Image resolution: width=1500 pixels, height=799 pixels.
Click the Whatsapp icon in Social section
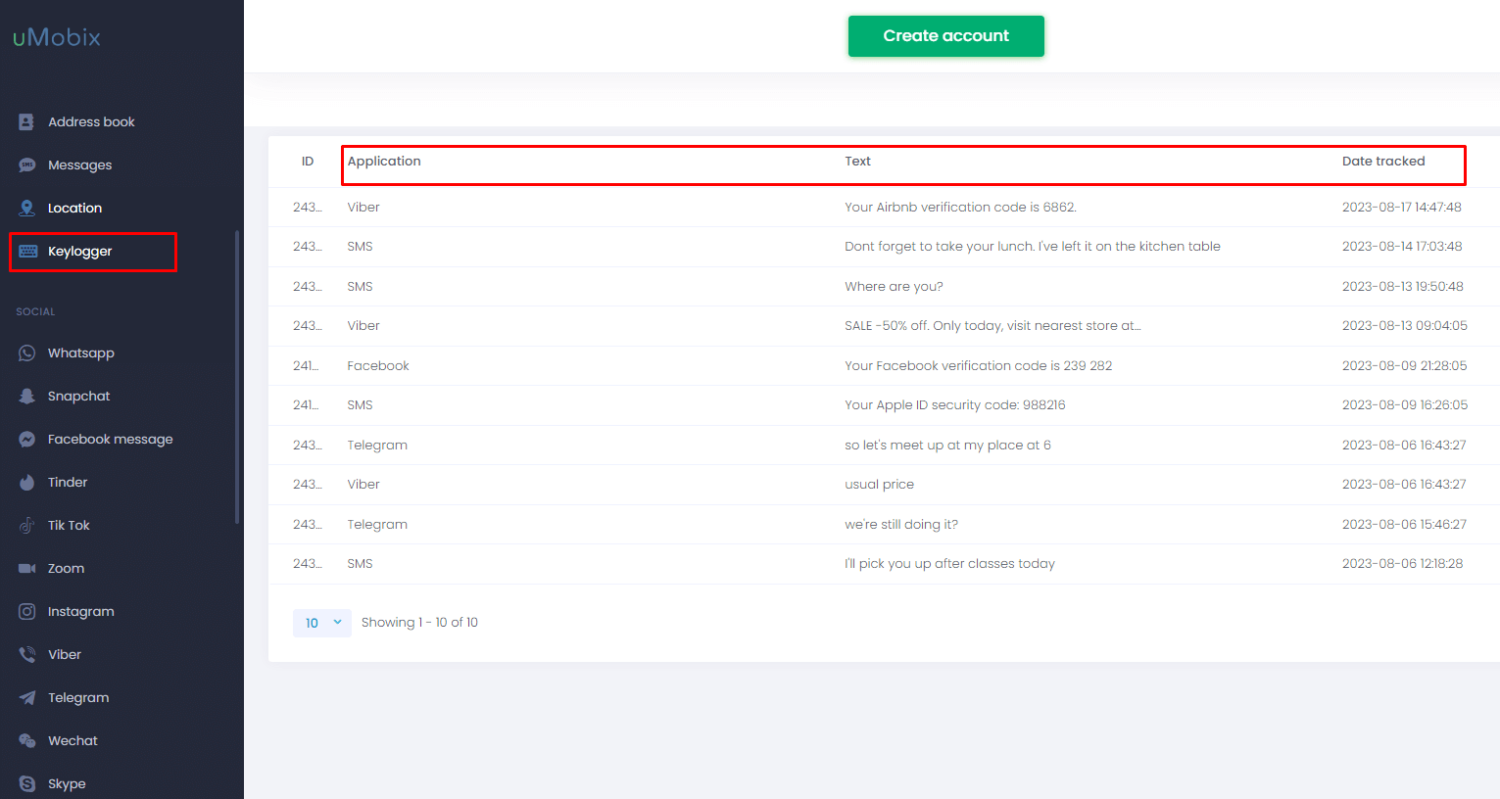pyautogui.click(x=27, y=353)
